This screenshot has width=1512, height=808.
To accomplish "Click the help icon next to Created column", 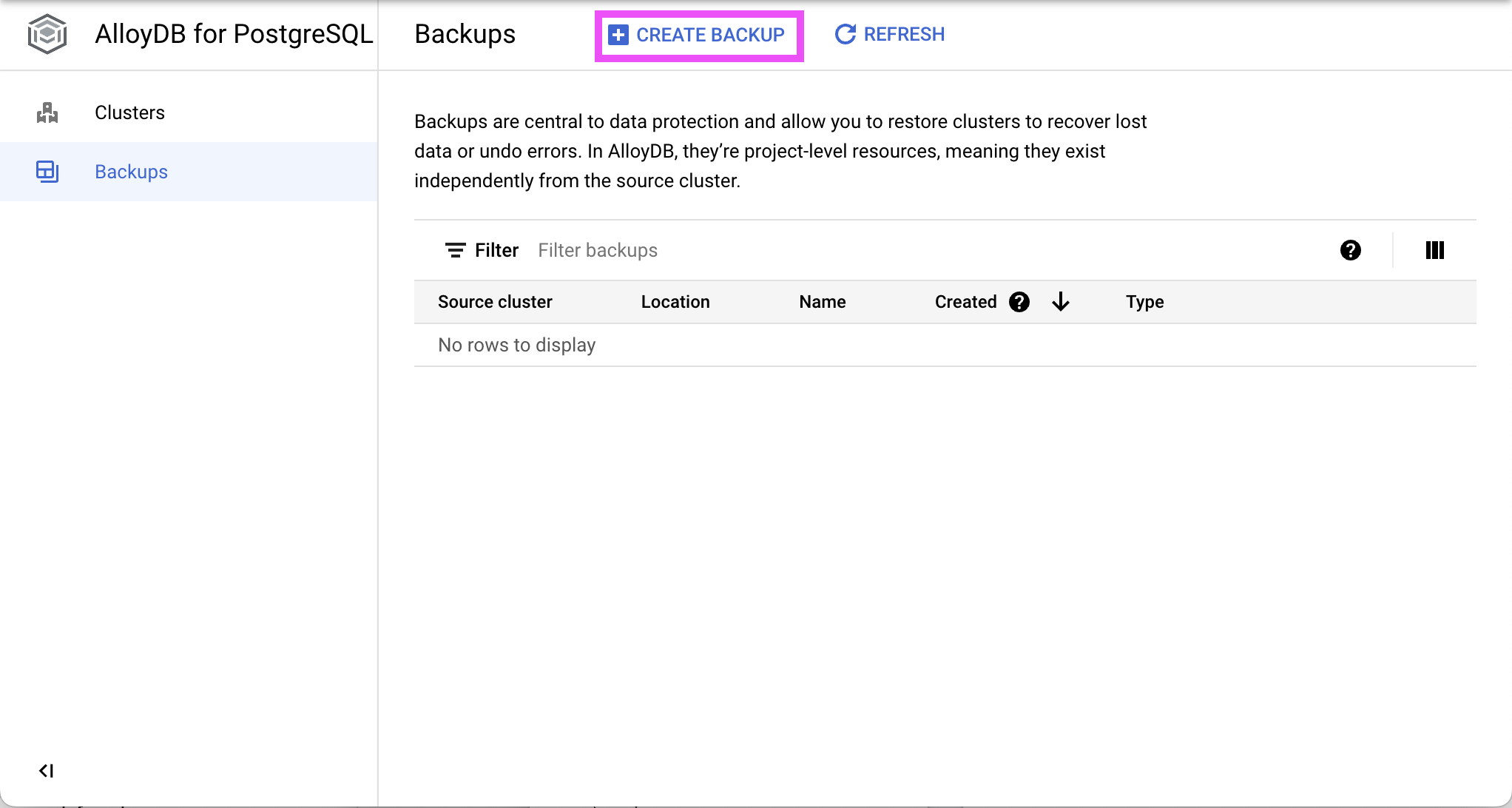I will (1019, 302).
